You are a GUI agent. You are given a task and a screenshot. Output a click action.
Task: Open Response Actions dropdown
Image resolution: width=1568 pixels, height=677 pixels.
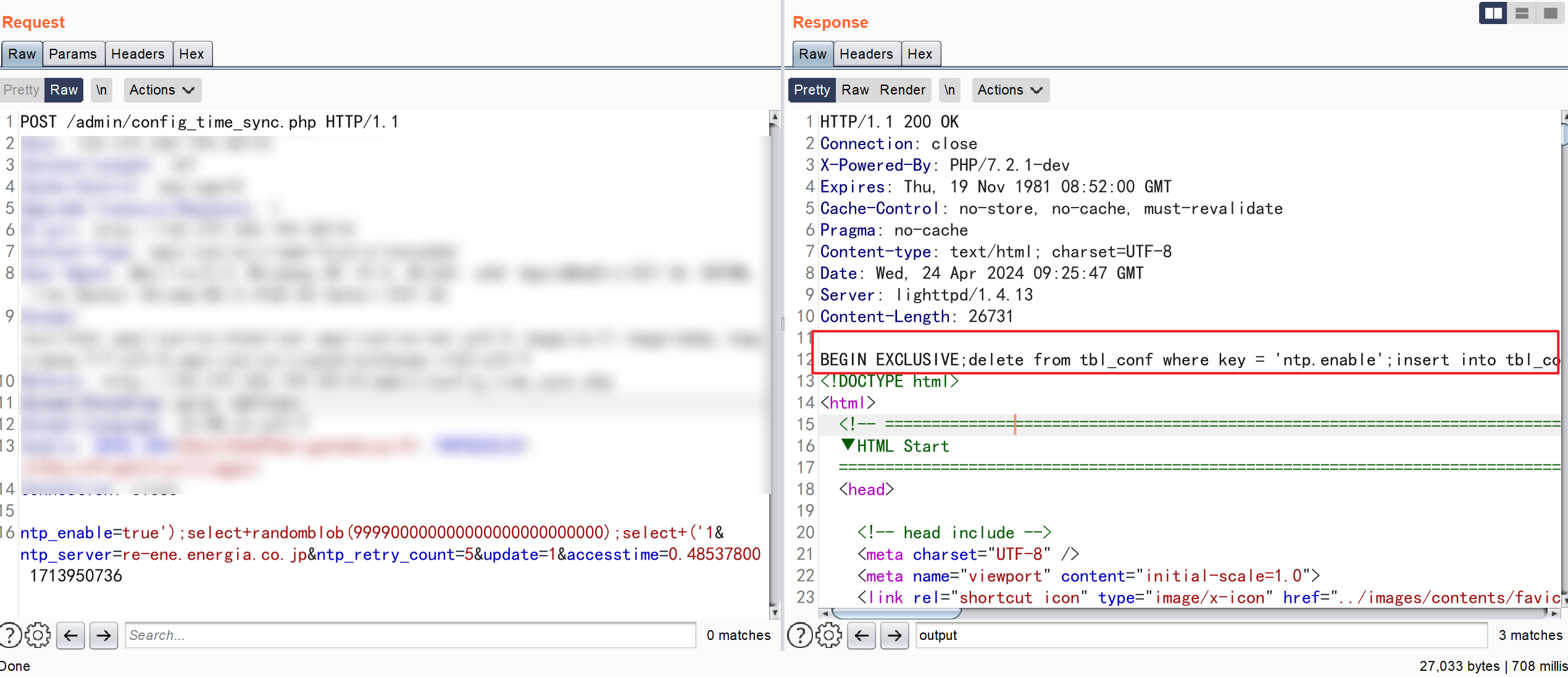click(x=1011, y=90)
